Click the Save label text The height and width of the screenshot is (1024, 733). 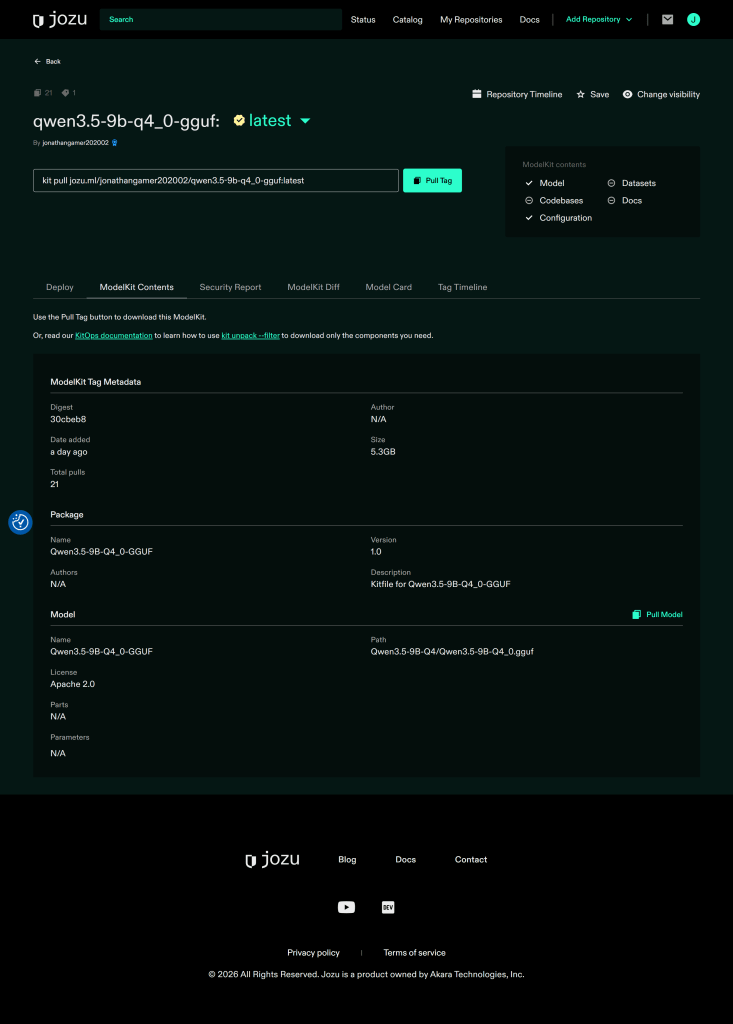pyautogui.click(x=600, y=94)
